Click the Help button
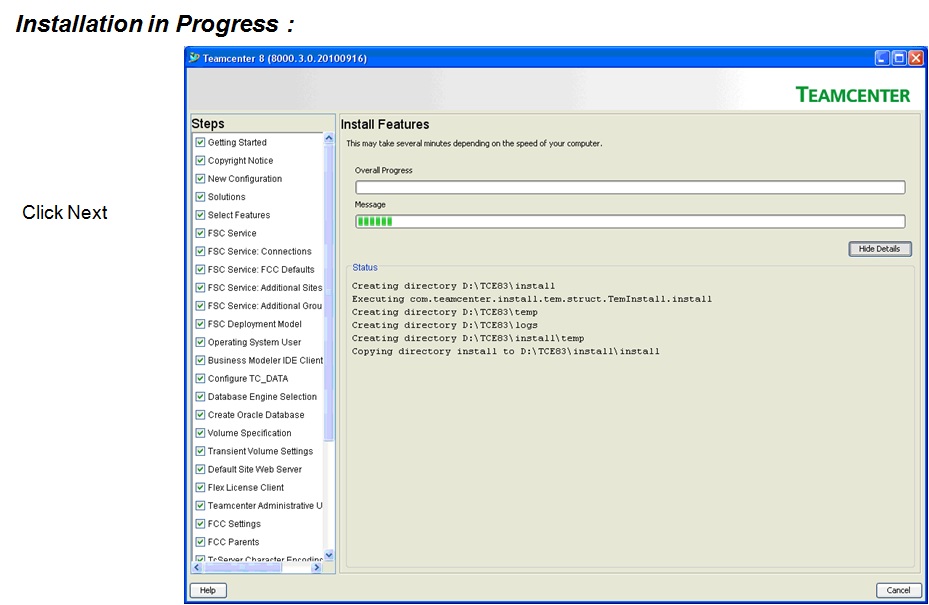Image resolution: width=929 pixels, height=605 pixels. tap(207, 590)
